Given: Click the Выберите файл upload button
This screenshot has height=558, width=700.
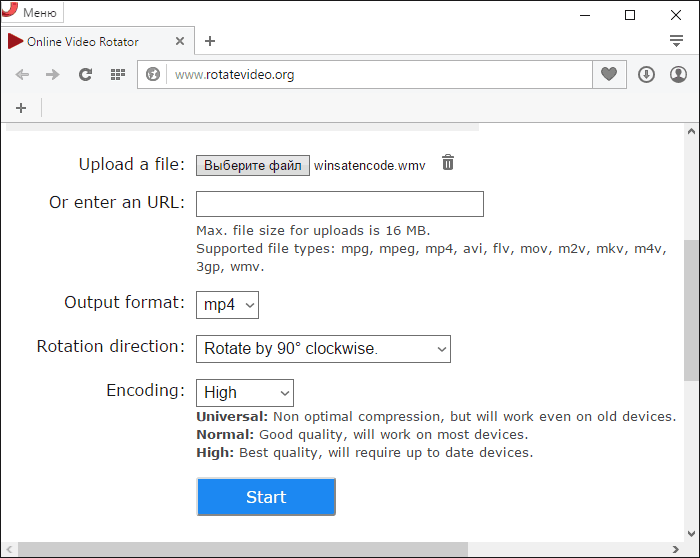Looking at the screenshot, I should click(251, 166).
